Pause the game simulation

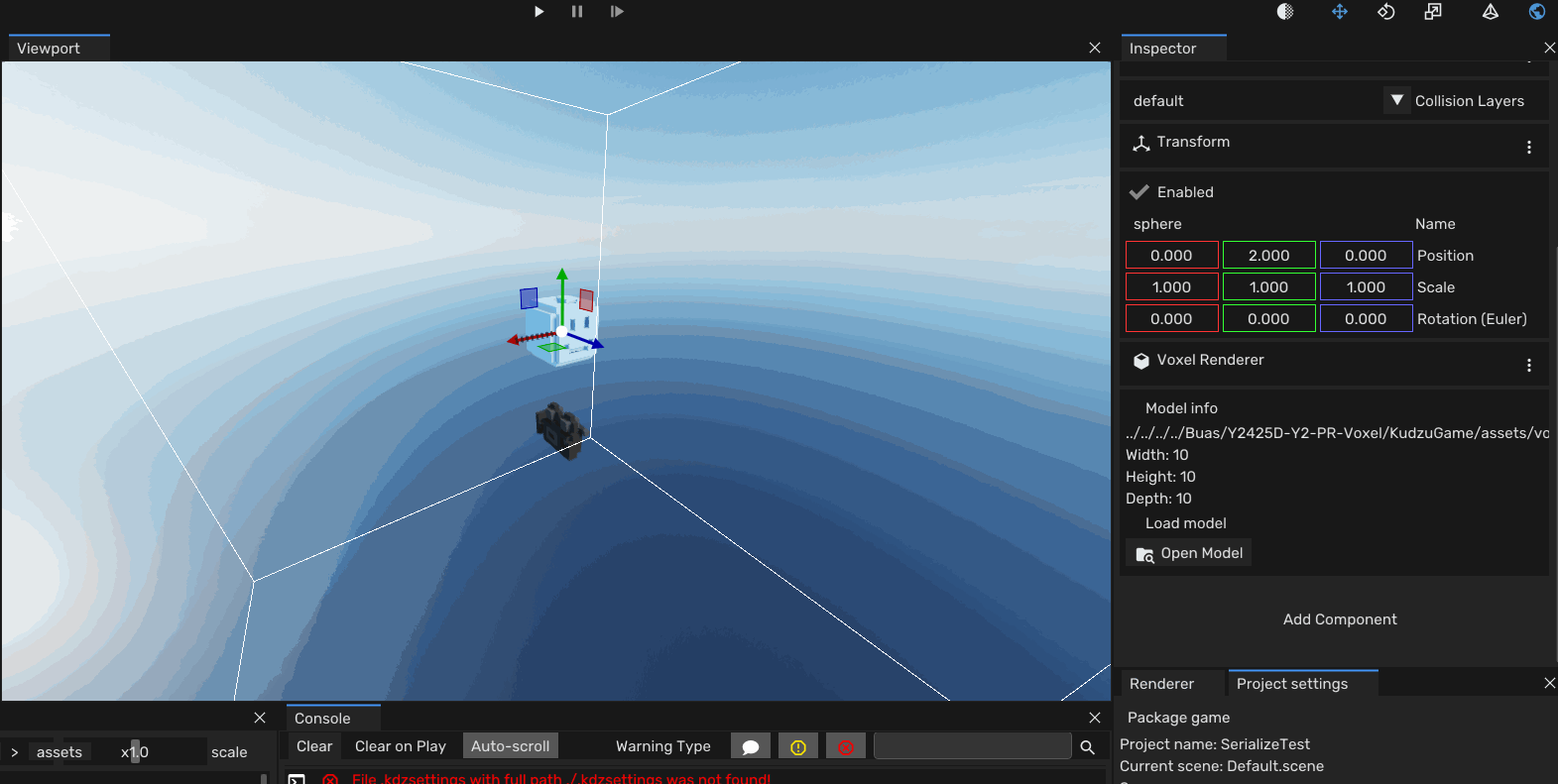(x=577, y=12)
